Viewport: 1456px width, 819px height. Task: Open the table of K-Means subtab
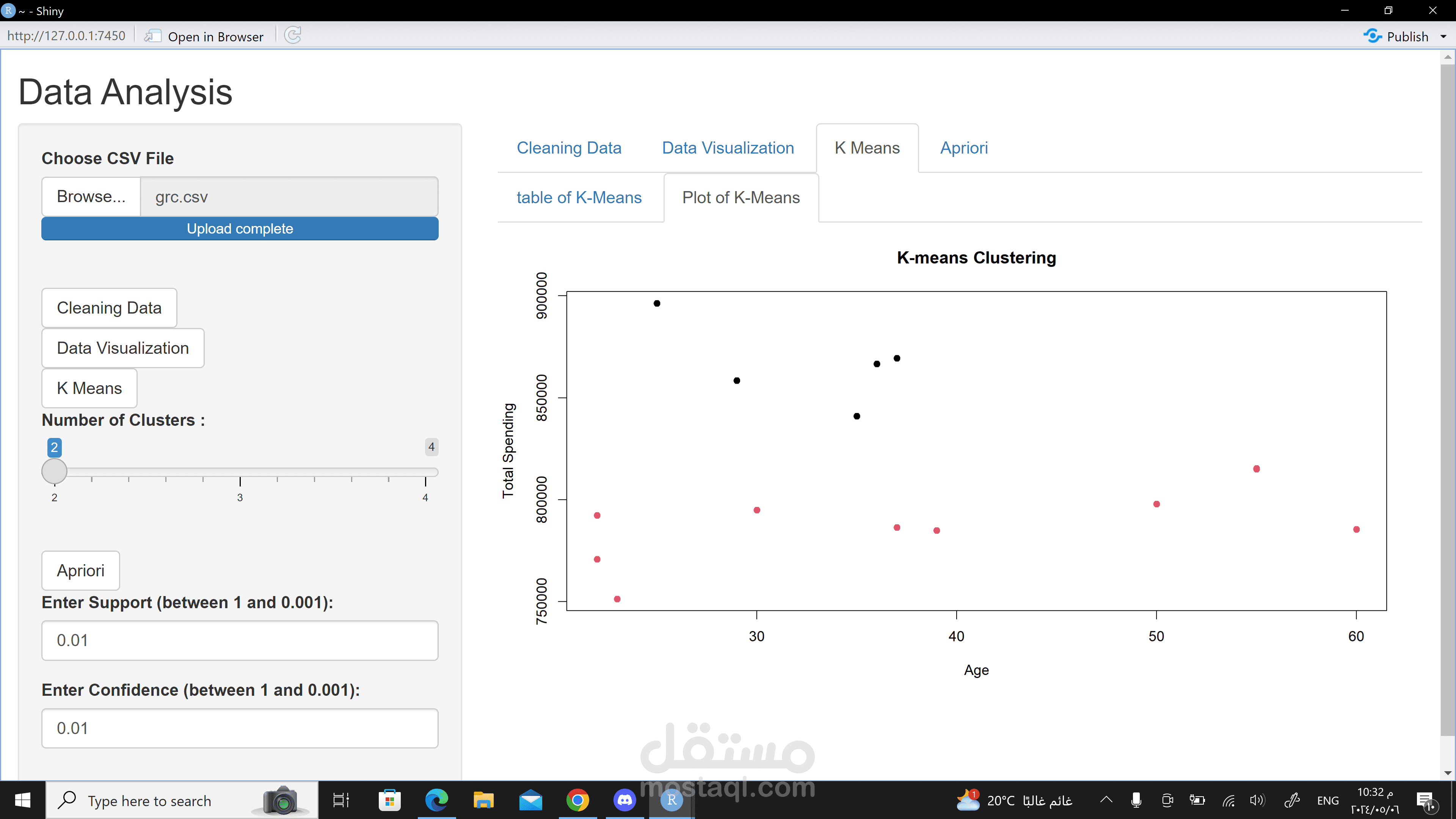point(579,198)
